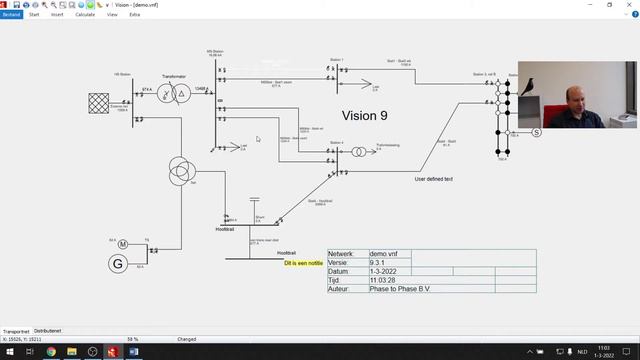Click the yellow brush toolbar icon

click(x=99, y=5)
